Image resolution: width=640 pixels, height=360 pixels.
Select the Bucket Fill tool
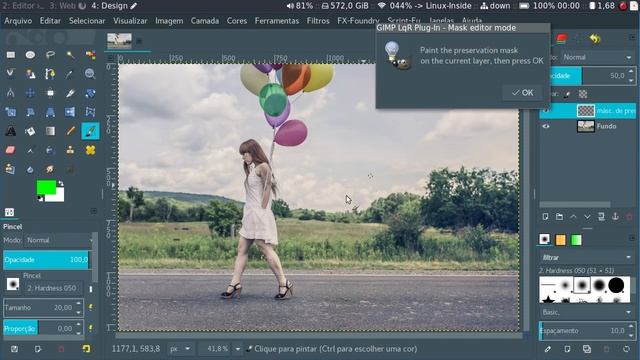tap(30, 131)
